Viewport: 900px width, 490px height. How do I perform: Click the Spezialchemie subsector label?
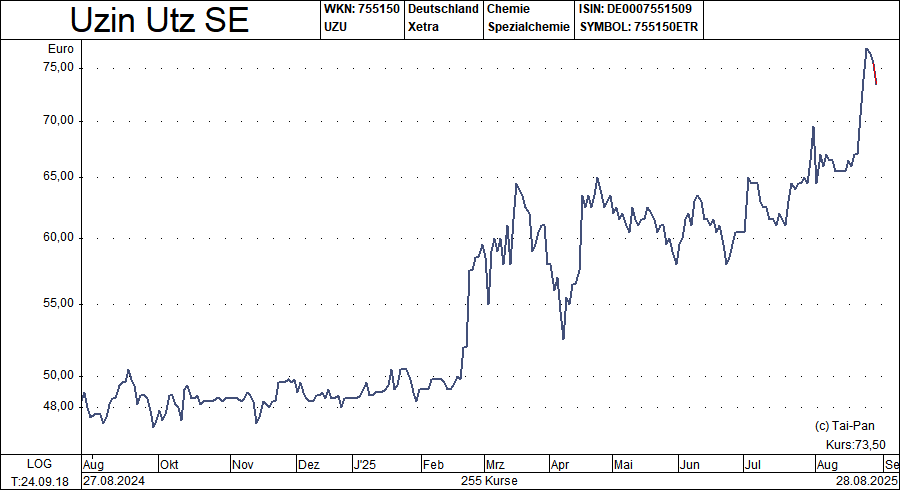coord(529,27)
